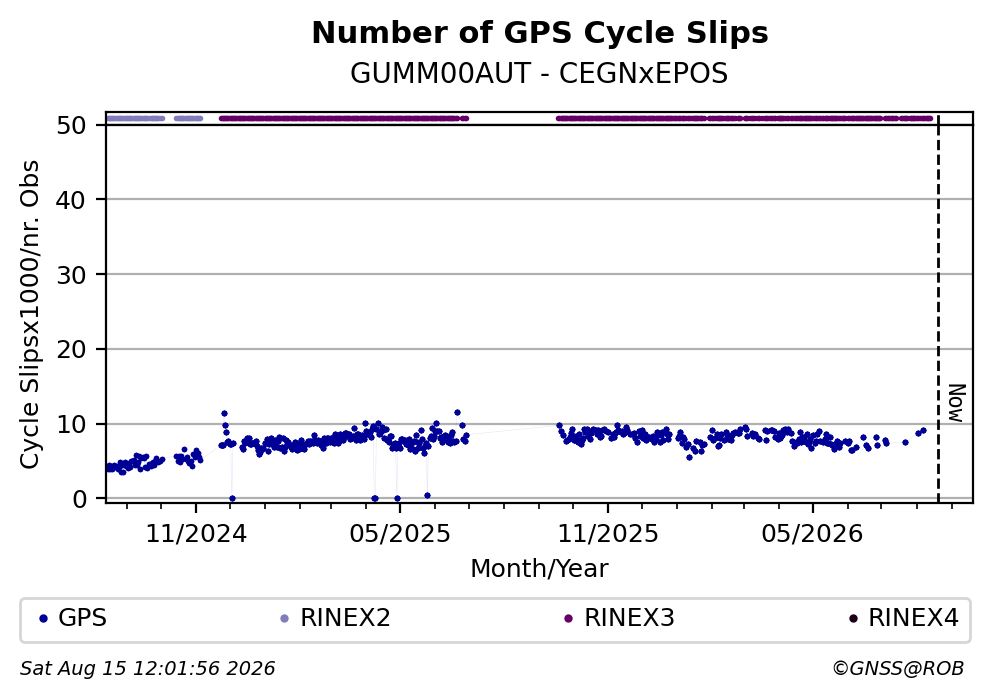The height and width of the screenshot is (699, 992).
Task: Click the RINEX4 legend marker dot
Action: (853, 619)
